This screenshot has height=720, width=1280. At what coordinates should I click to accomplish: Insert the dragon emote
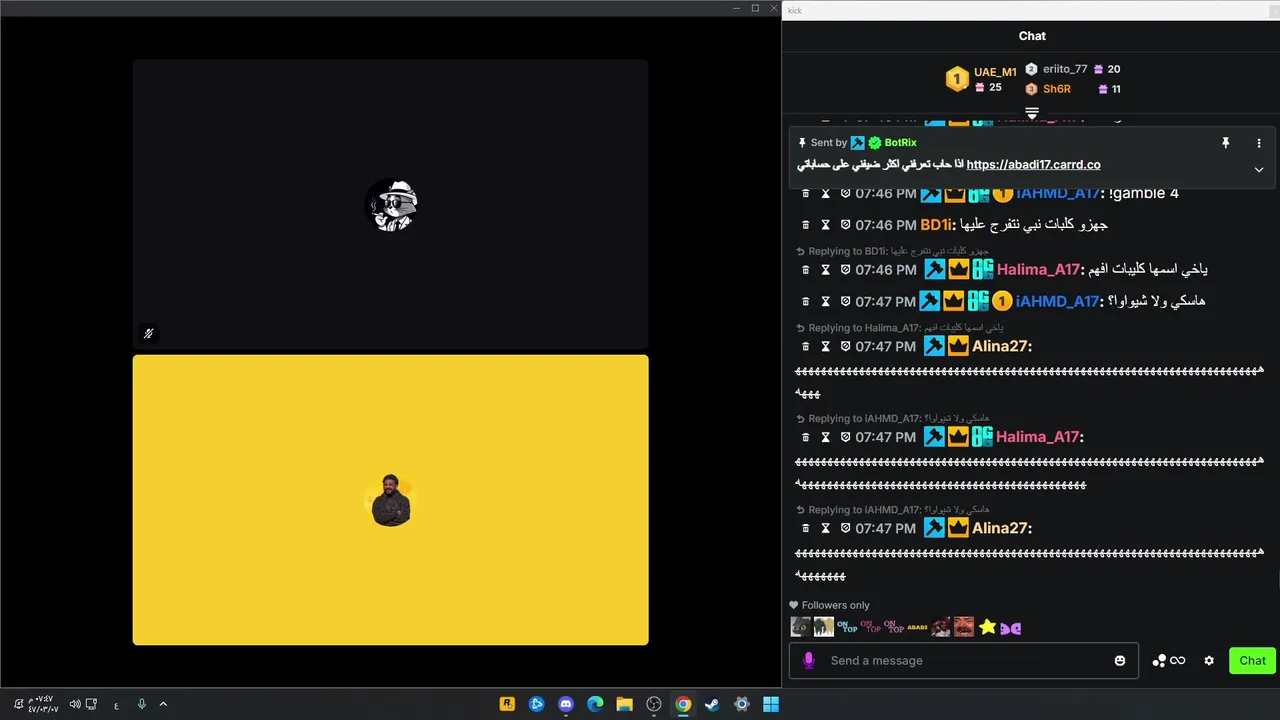tap(801, 627)
